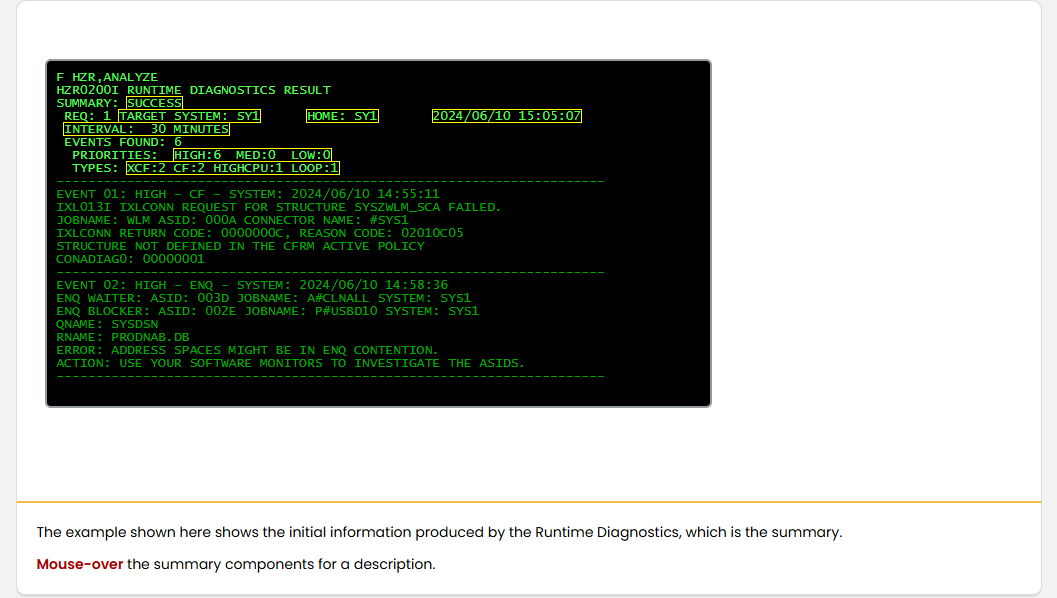The image size is (1057, 598).
Task: Click the highlighted SUCCESS summary value
Action: (154, 103)
